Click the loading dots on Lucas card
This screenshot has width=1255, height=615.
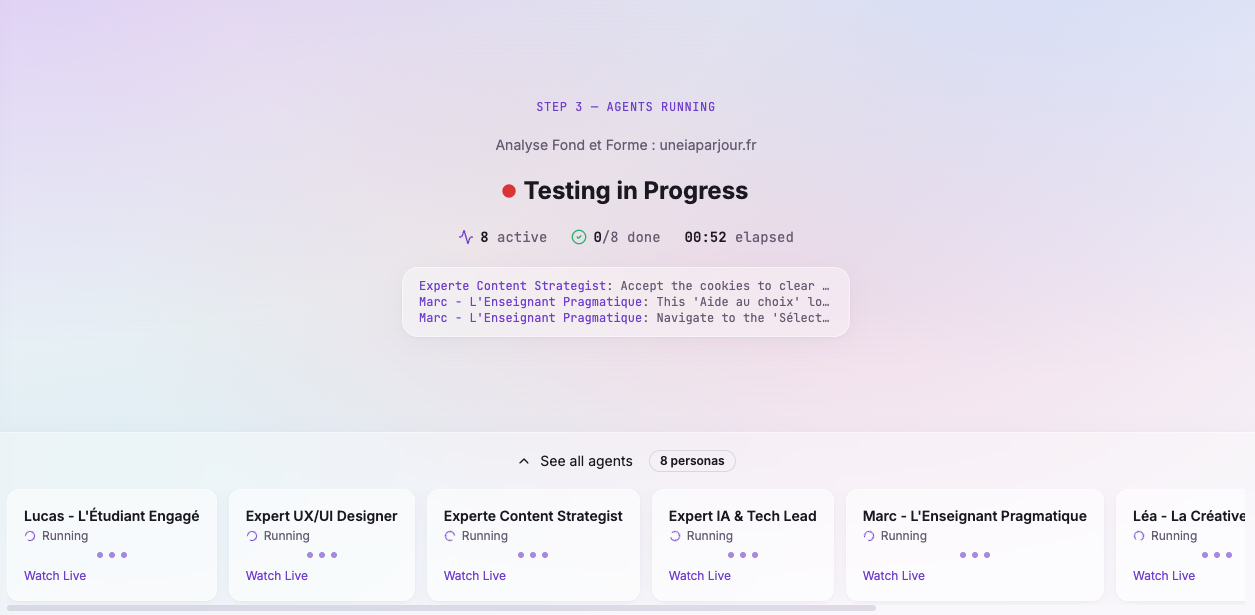[x=112, y=555]
